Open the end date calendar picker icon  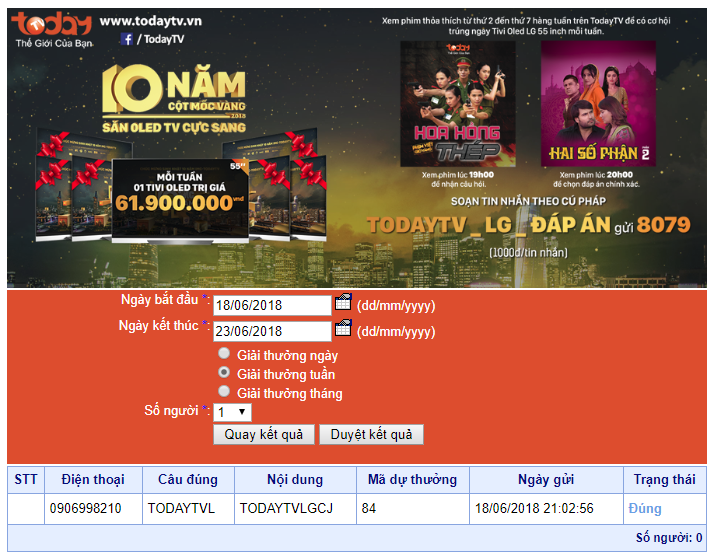[343, 328]
